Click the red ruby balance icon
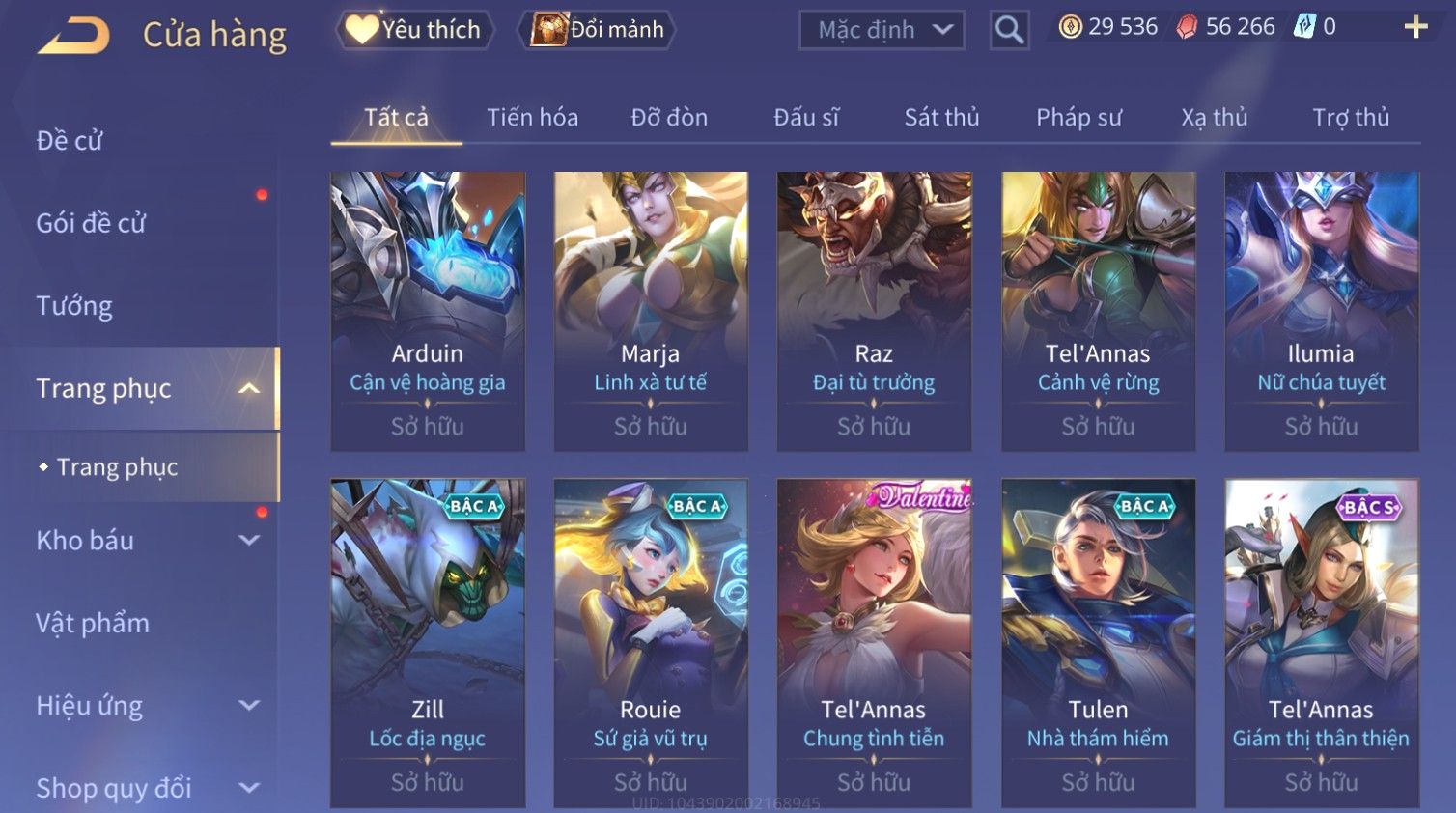This screenshot has width=1456, height=813. click(x=1187, y=27)
